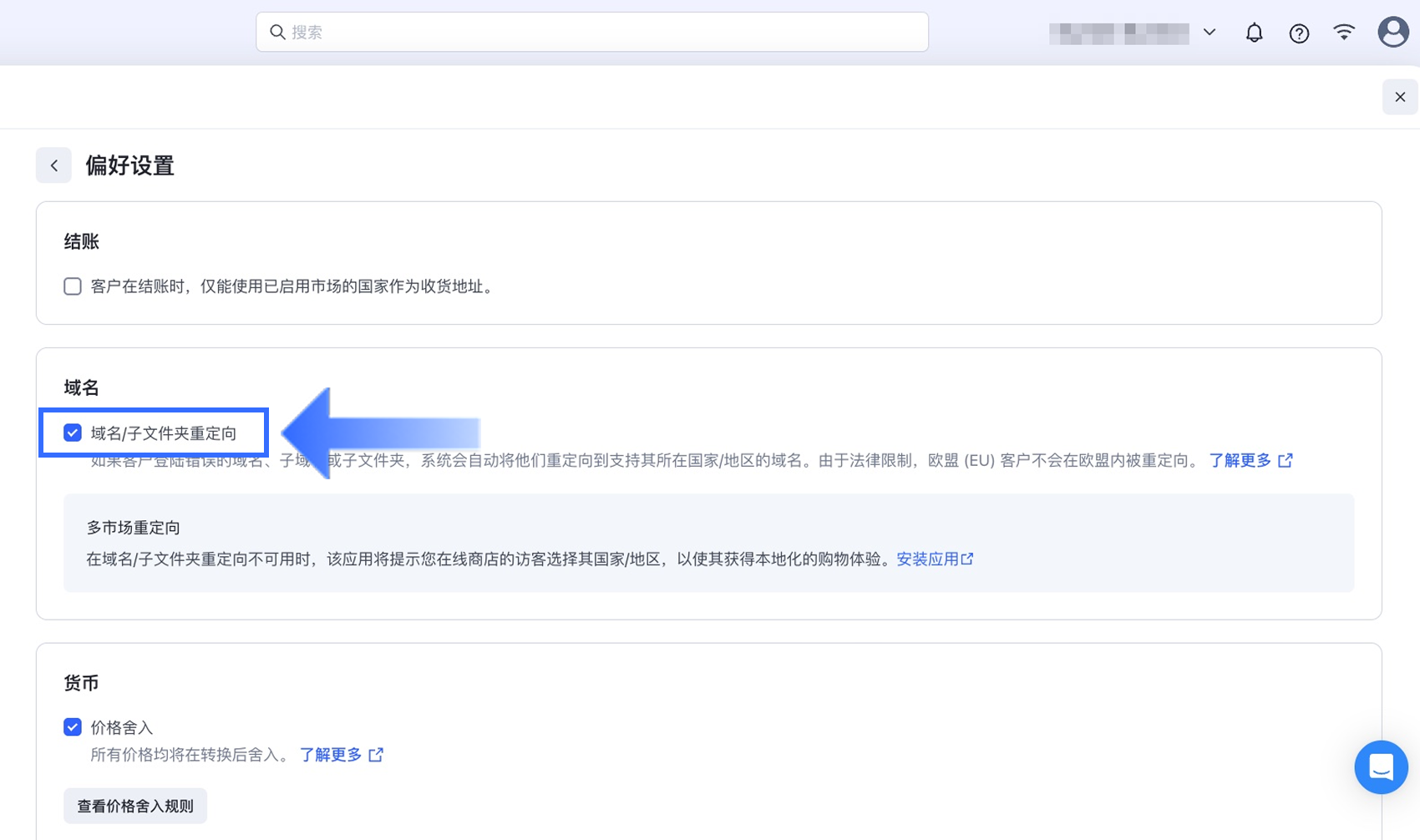
Task: Open 了解更多 about domain redirects
Action: 1240,459
